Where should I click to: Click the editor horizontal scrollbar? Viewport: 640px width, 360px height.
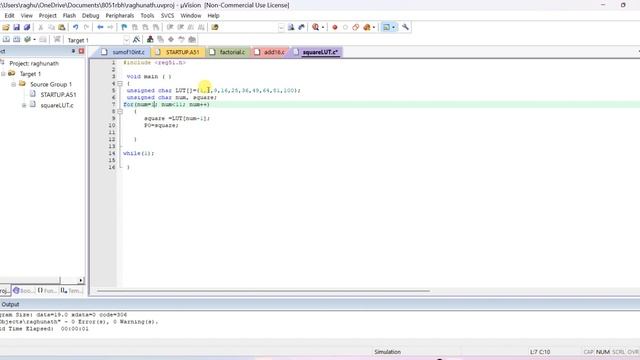pos(263,291)
